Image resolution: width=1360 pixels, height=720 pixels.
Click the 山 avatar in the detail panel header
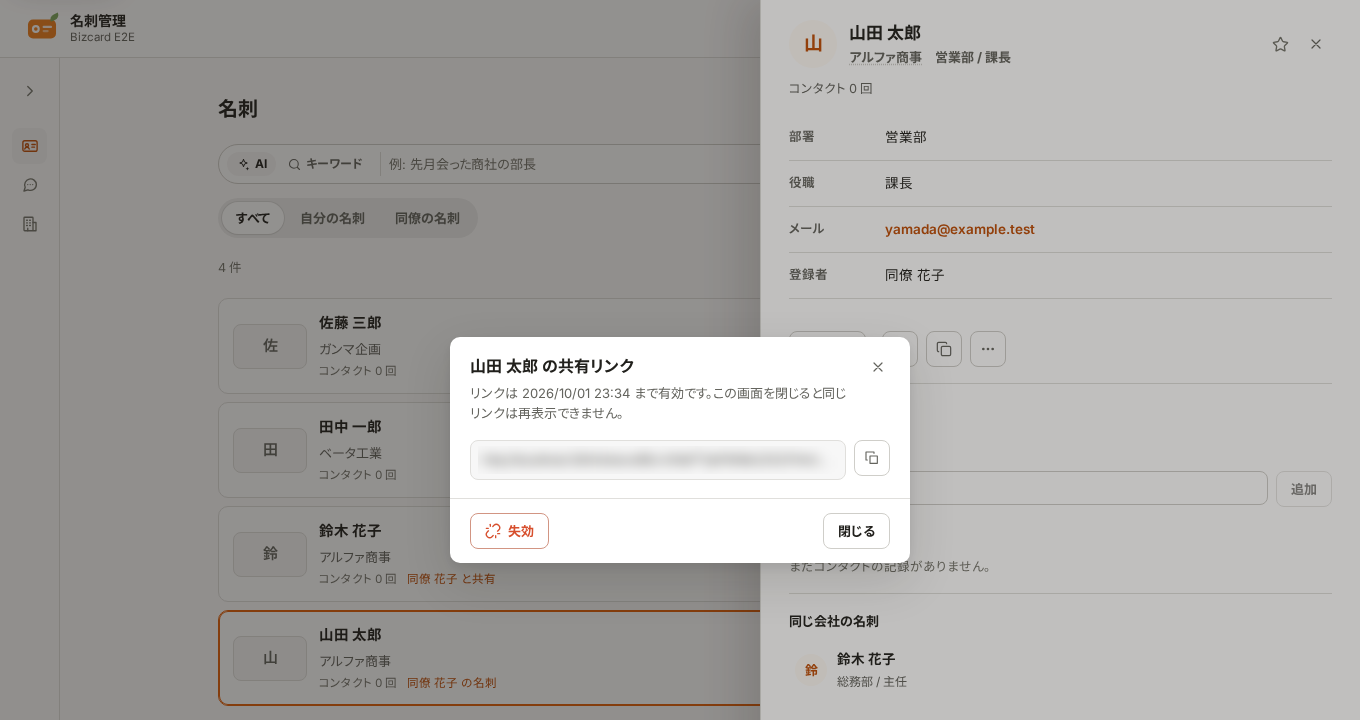(x=813, y=44)
